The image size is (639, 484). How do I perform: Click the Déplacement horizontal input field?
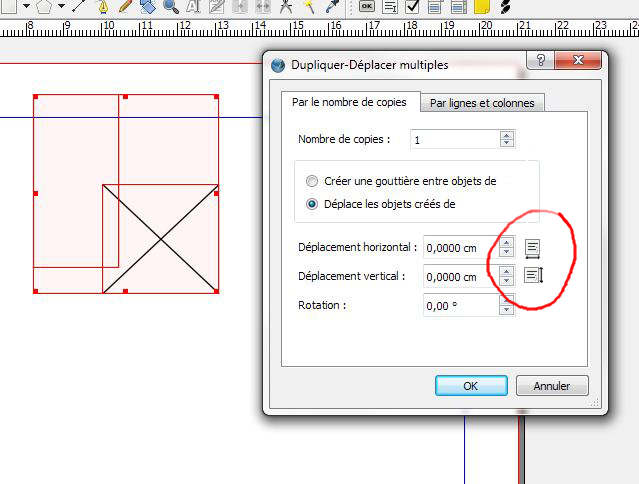460,248
